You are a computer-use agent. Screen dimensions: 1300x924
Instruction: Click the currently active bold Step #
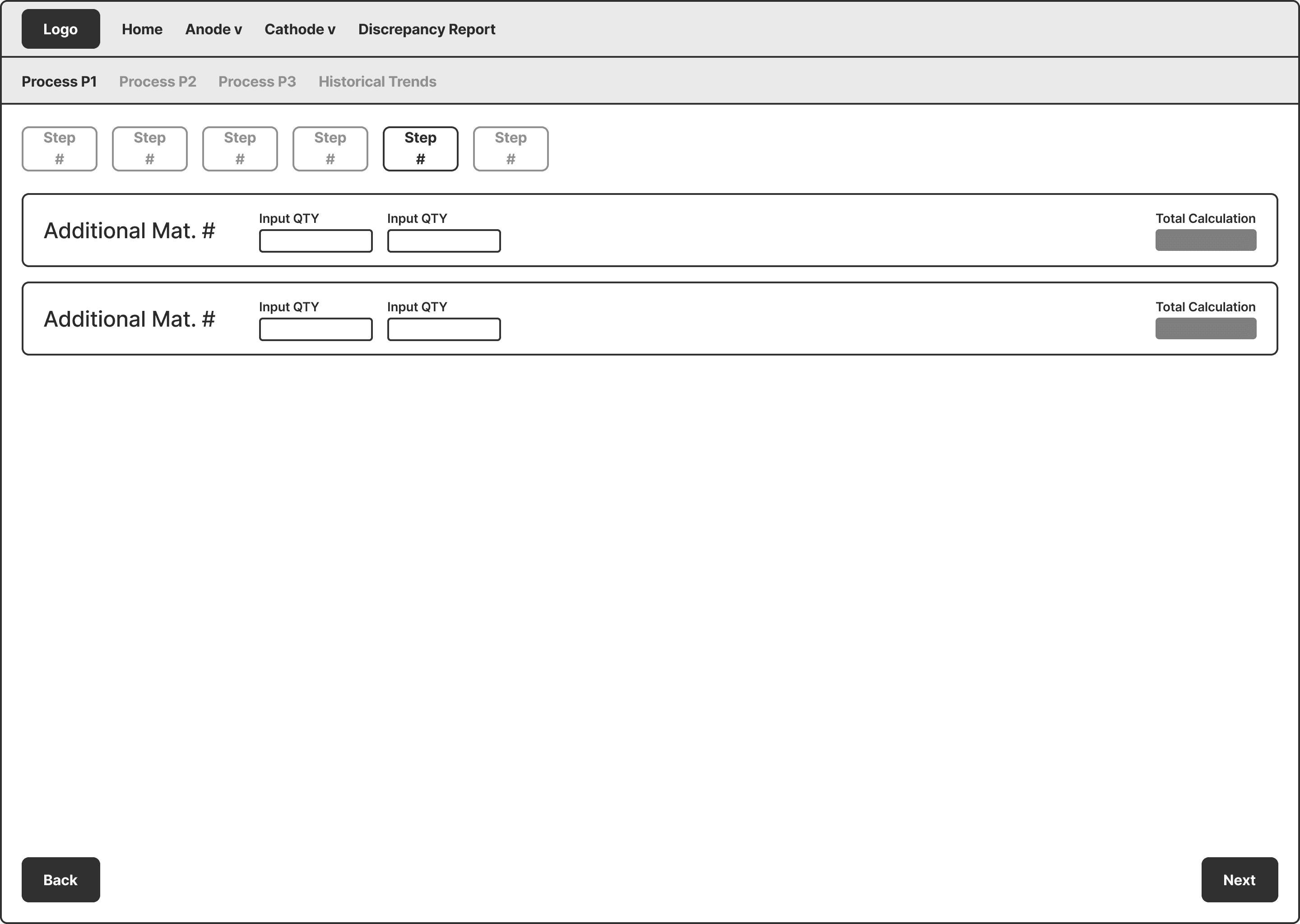pyautogui.click(x=420, y=148)
